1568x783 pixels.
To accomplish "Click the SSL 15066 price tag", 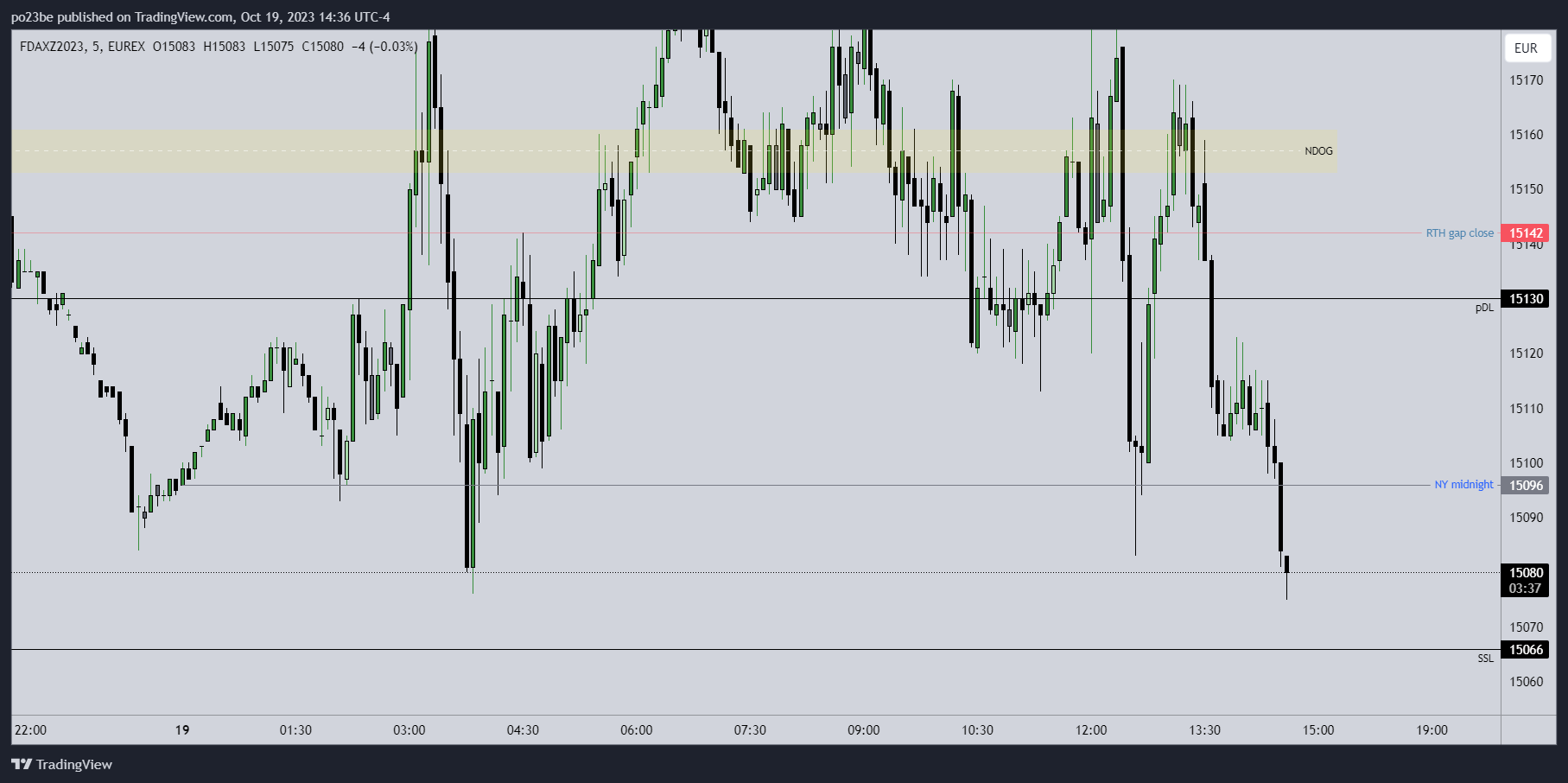I will coord(1525,650).
